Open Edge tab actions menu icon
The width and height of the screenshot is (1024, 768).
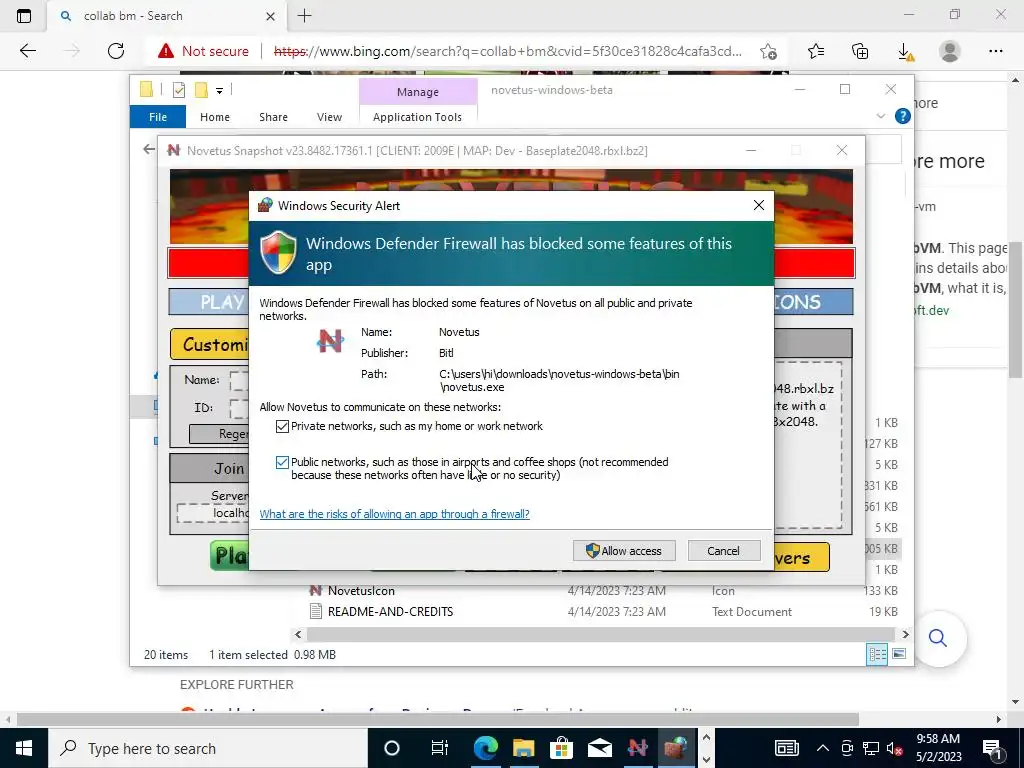(x=24, y=16)
